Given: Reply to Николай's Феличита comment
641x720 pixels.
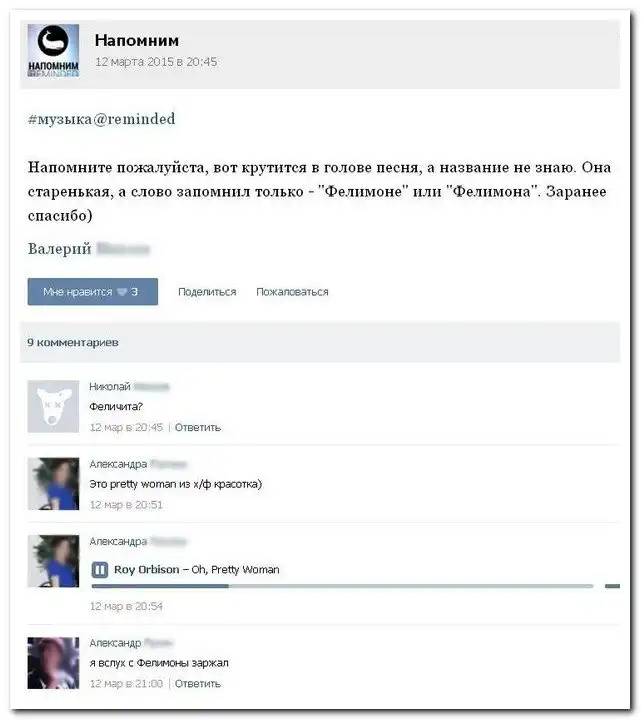Looking at the screenshot, I should click(198, 428).
